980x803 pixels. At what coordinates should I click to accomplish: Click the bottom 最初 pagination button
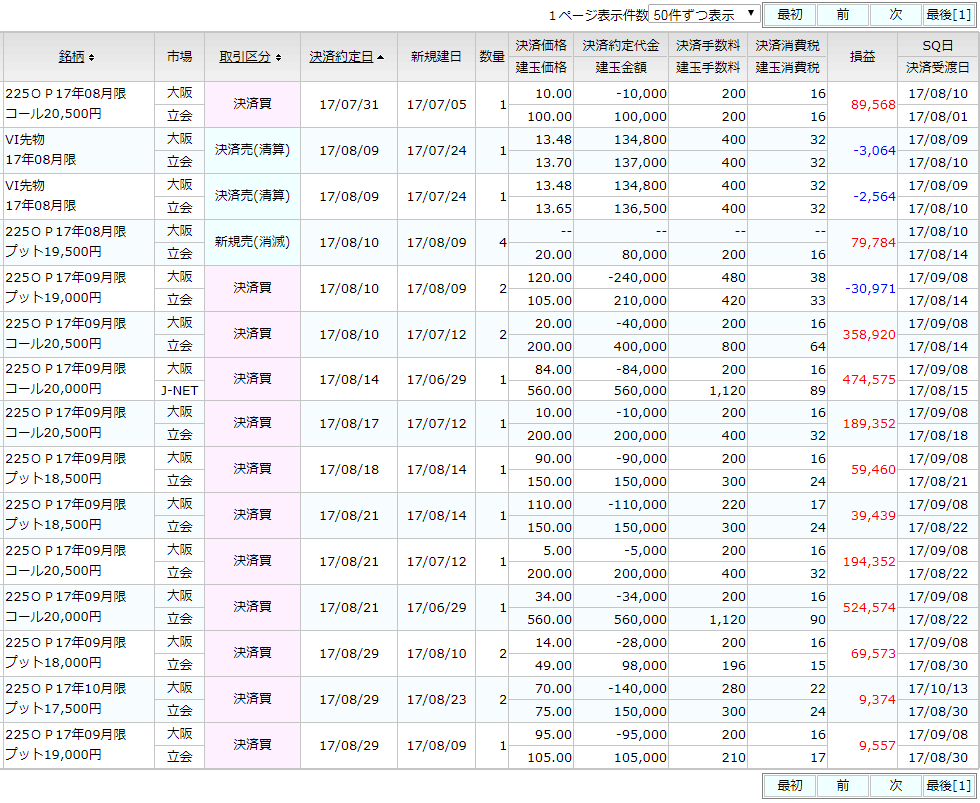tap(789, 786)
